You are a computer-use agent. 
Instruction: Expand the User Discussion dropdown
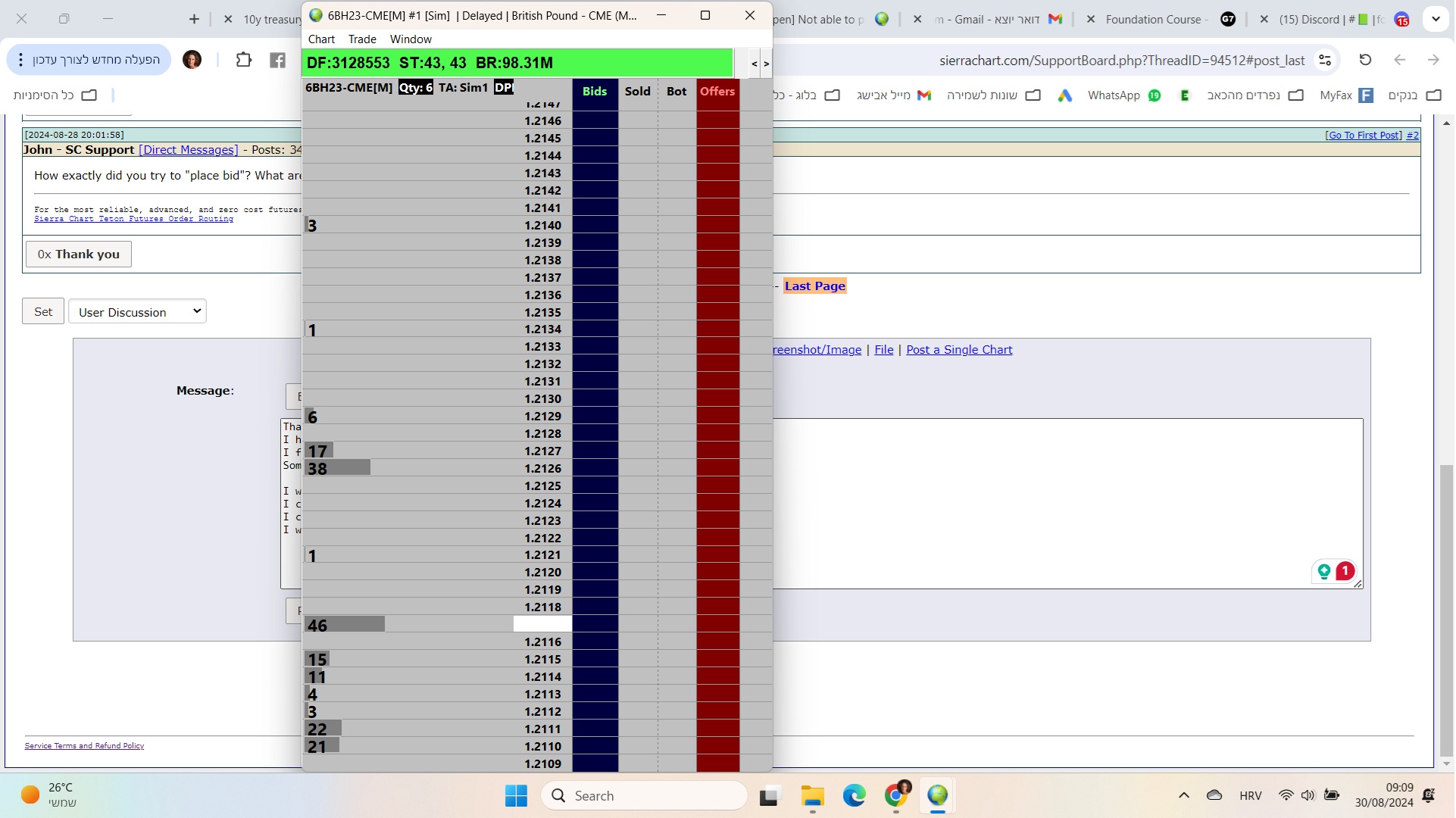137,312
